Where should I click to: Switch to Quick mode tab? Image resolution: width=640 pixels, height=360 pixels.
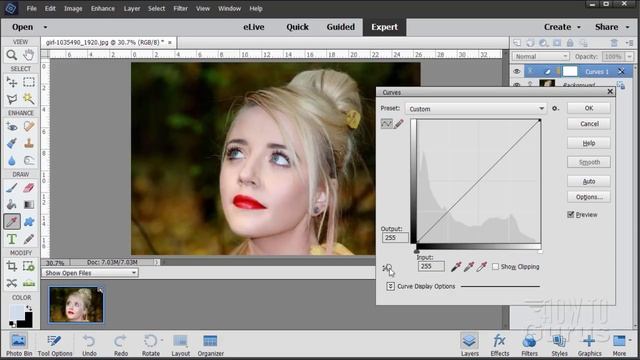pyautogui.click(x=297, y=27)
